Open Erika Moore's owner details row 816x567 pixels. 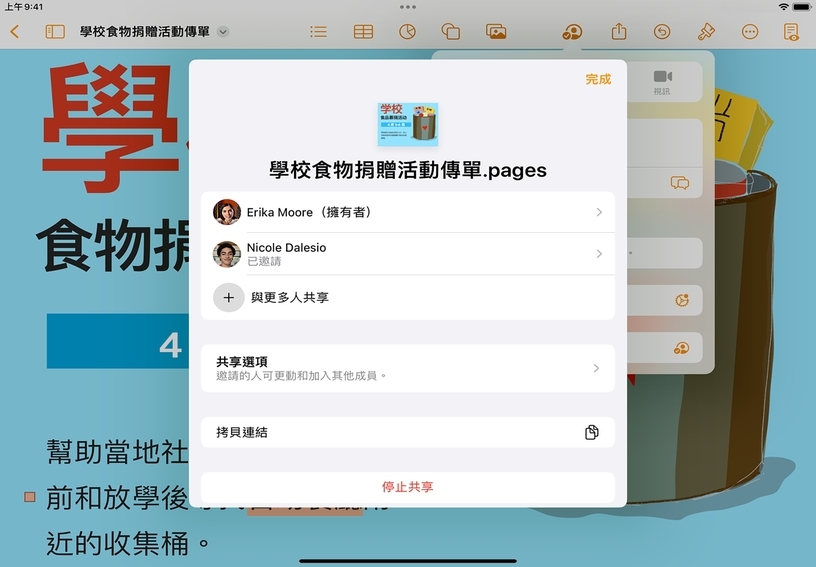click(x=408, y=212)
